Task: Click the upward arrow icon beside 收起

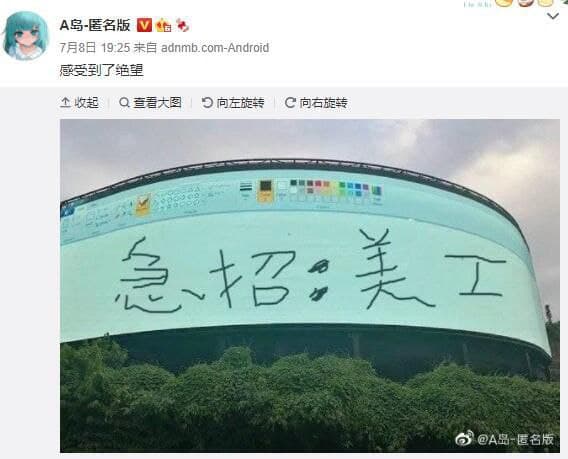Action: [x=65, y=103]
